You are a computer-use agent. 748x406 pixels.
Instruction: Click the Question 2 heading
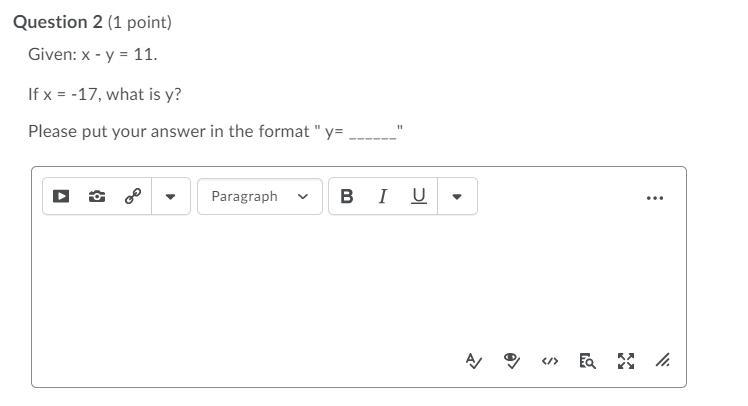tap(58, 21)
